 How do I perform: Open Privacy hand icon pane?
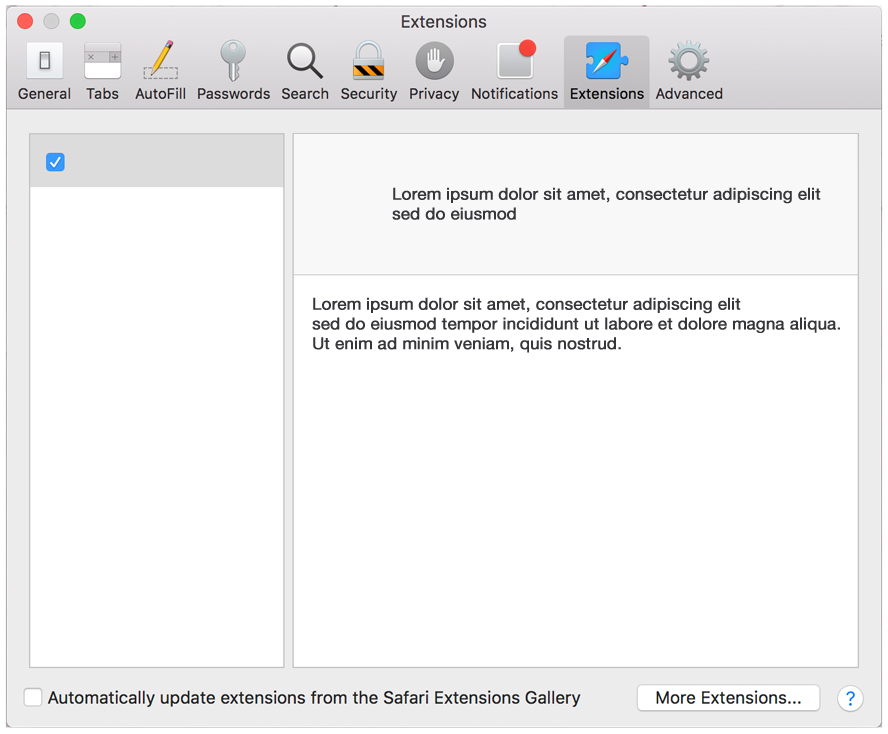(434, 71)
